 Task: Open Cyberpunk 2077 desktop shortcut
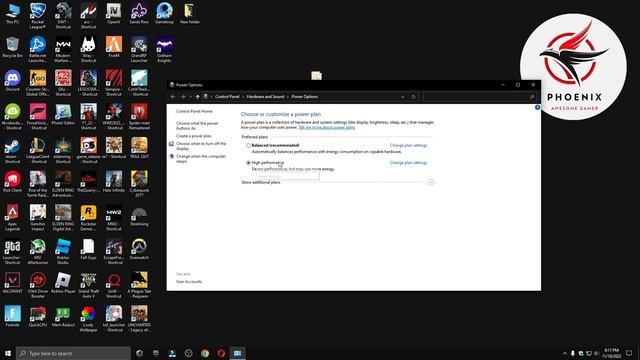[x=139, y=184]
